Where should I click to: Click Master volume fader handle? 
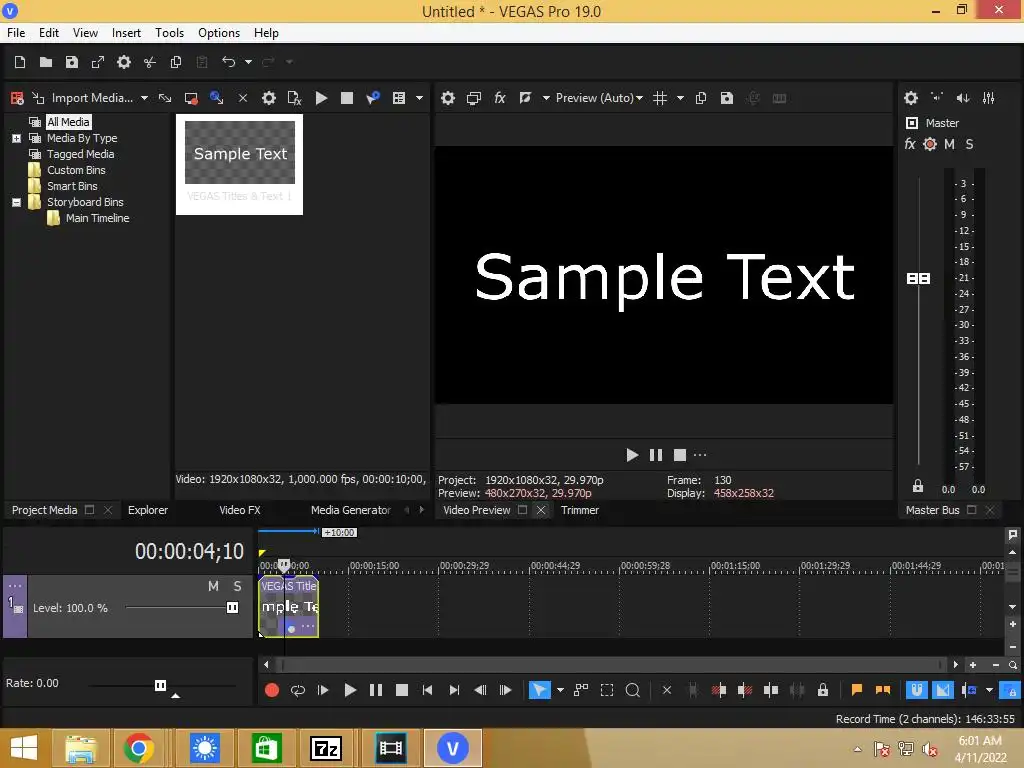tap(919, 279)
